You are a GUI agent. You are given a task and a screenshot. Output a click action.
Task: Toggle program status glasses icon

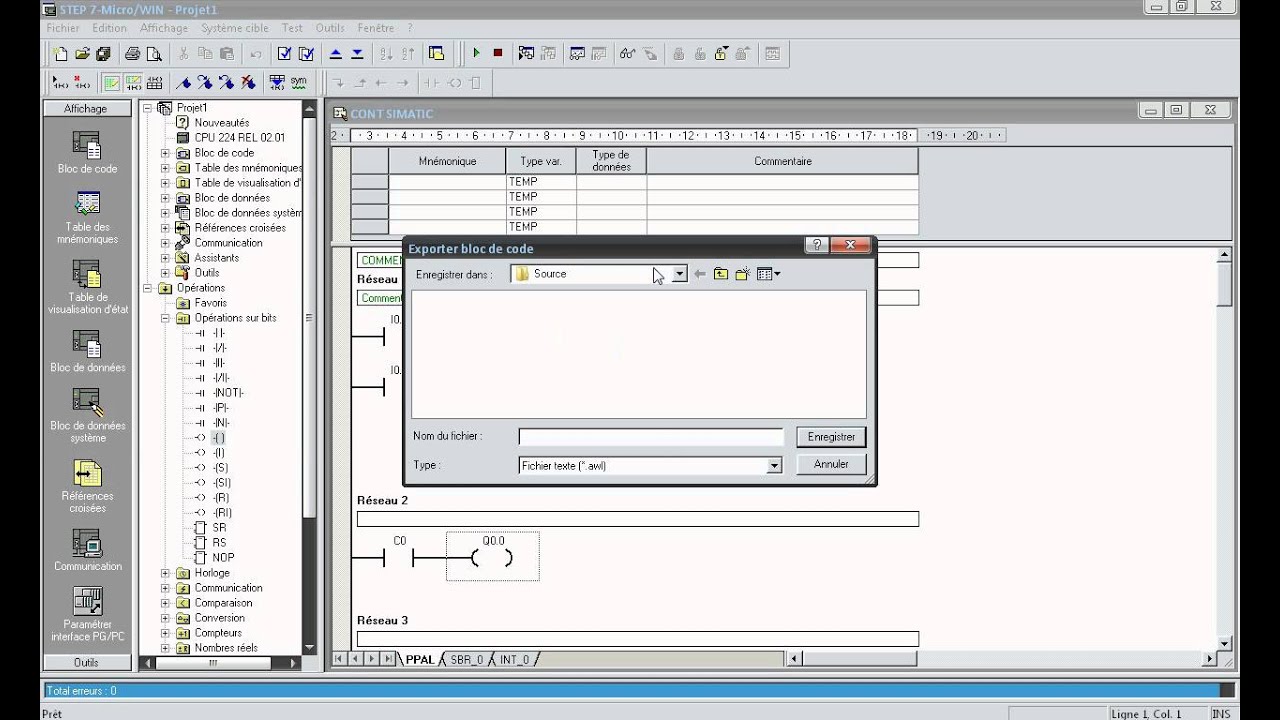[627, 54]
